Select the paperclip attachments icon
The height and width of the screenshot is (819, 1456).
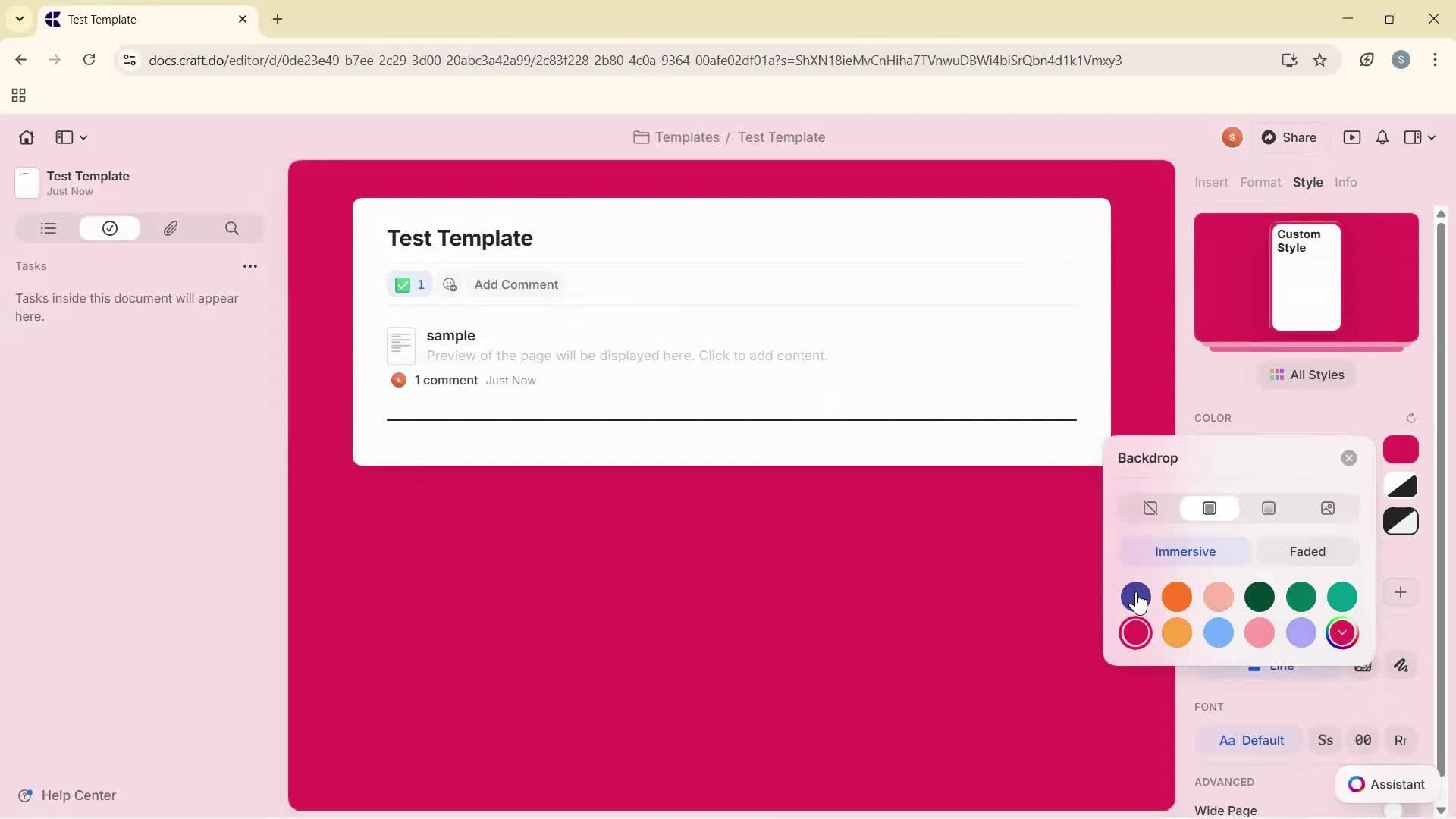171,228
